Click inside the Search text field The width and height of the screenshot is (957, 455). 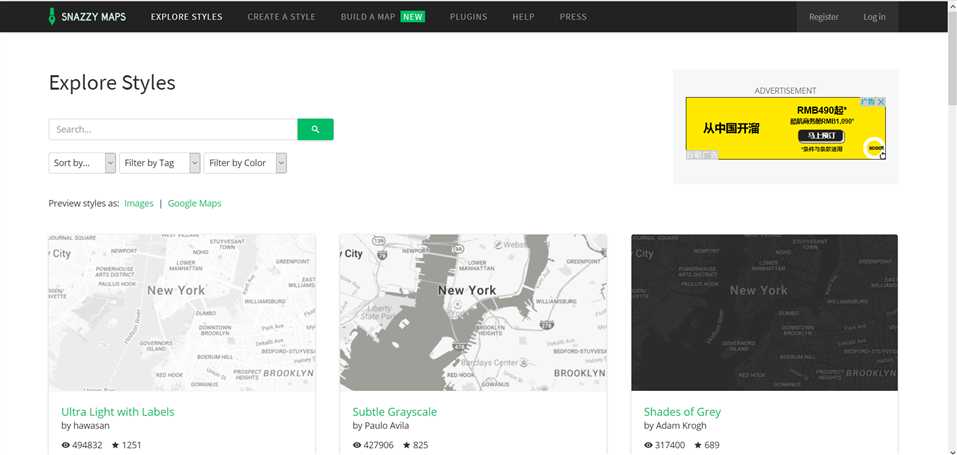pos(173,129)
